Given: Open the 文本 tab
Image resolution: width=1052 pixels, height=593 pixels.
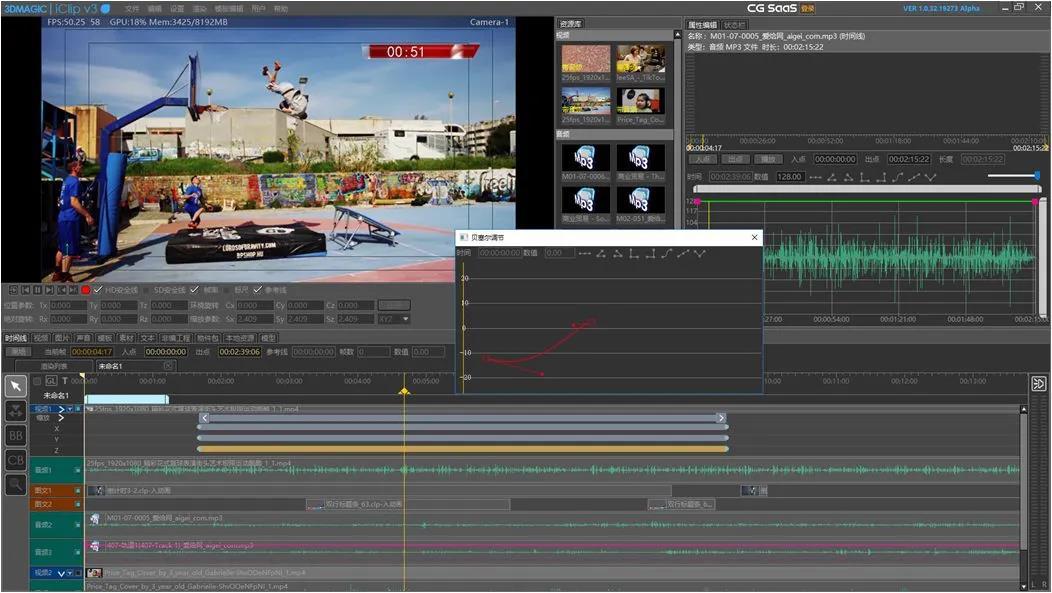Looking at the screenshot, I should (148, 338).
